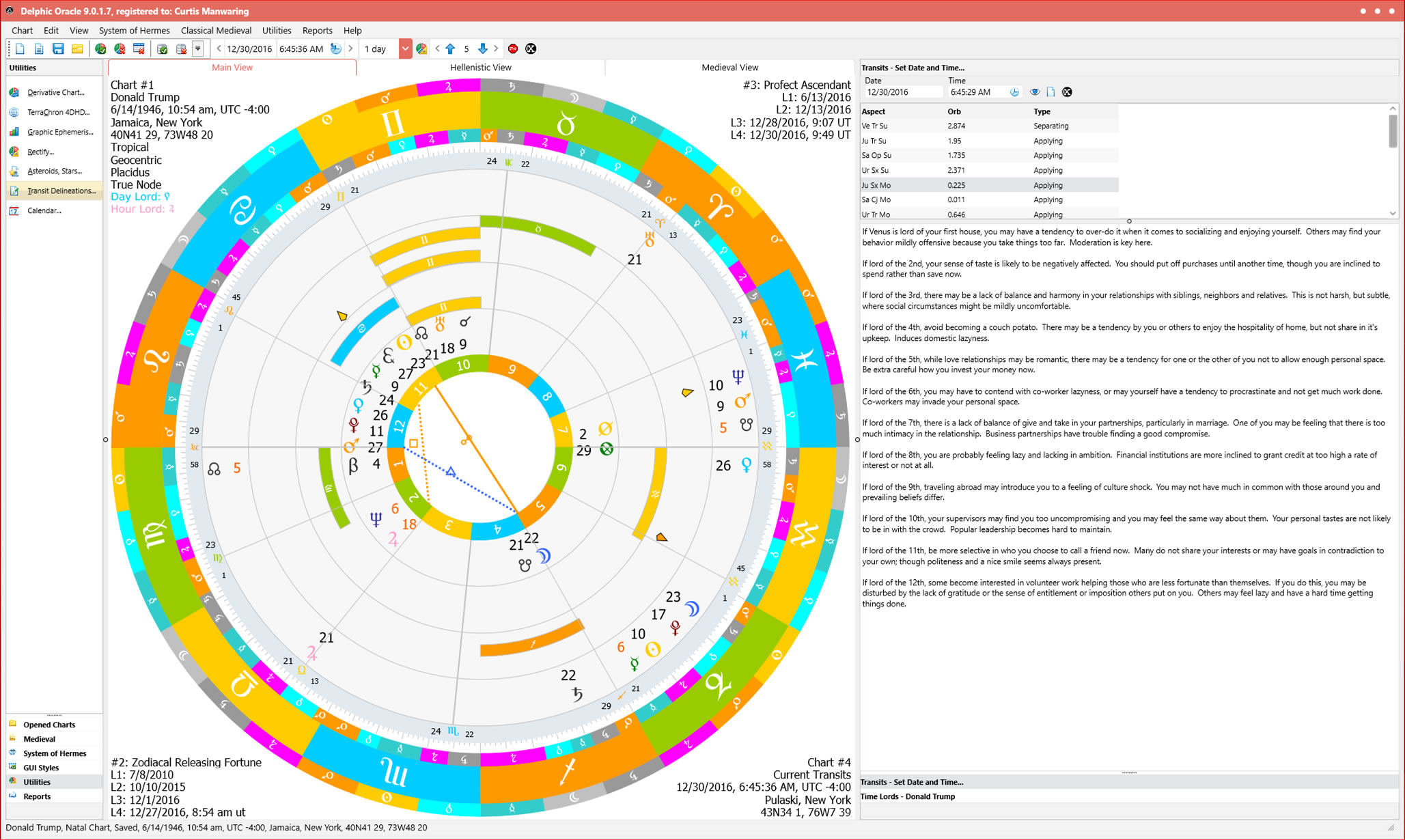Image resolution: width=1405 pixels, height=840 pixels.
Task: Toggle the eye icon in Transits panel
Action: pos(1035,92)
